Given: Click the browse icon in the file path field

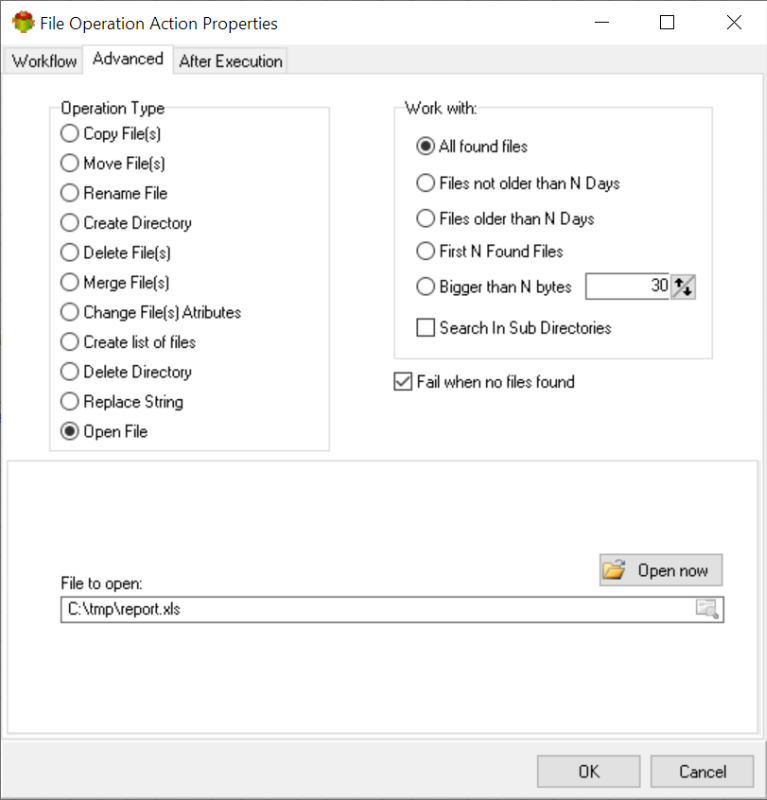Looking at the screenshot, I should [x=708, y=609].
